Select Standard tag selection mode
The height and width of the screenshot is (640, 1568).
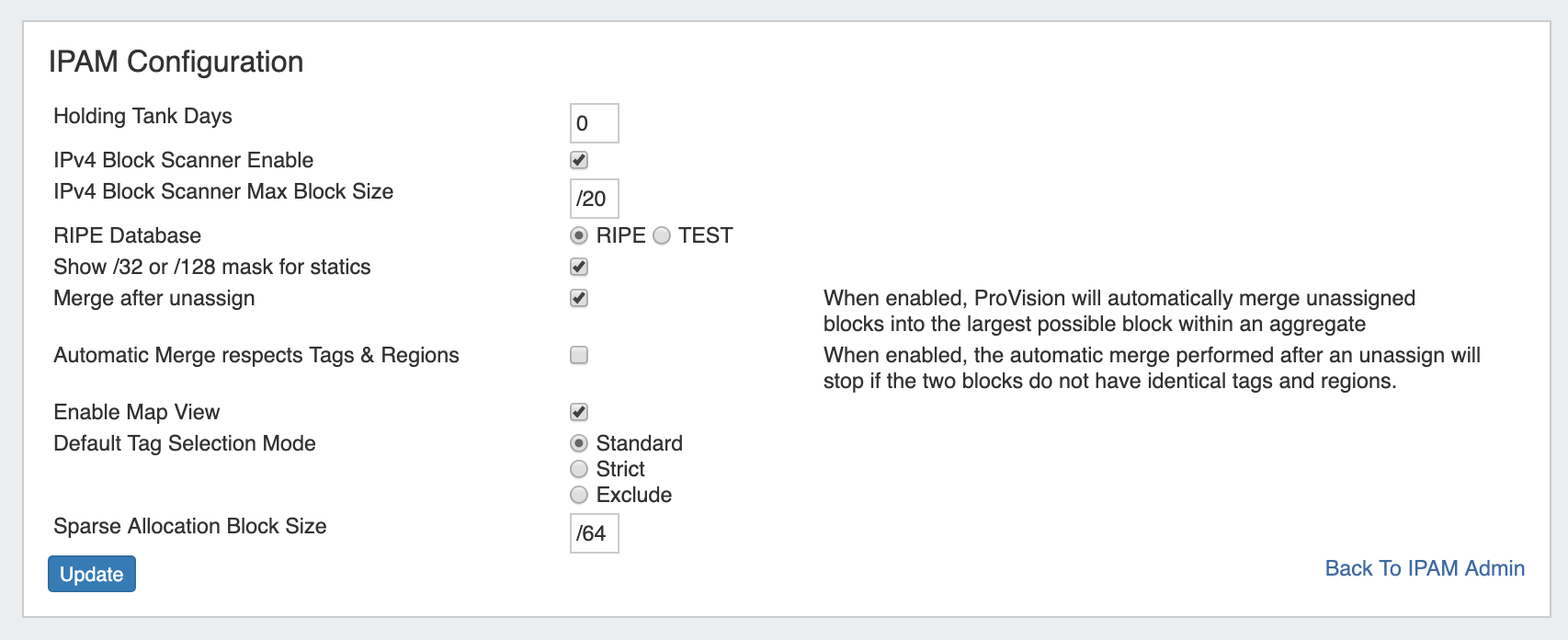point(579,443)
